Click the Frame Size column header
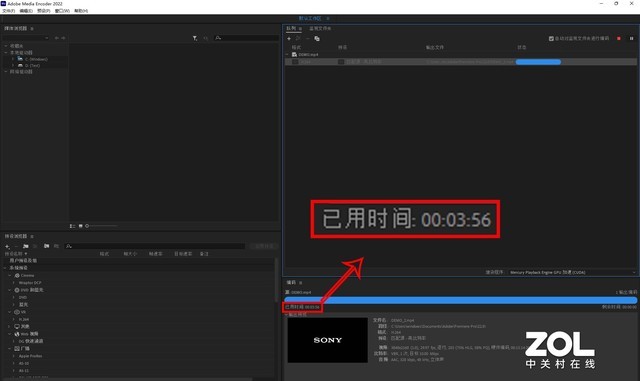This screenshot has height=381, width=640. [x=130, y=254]
